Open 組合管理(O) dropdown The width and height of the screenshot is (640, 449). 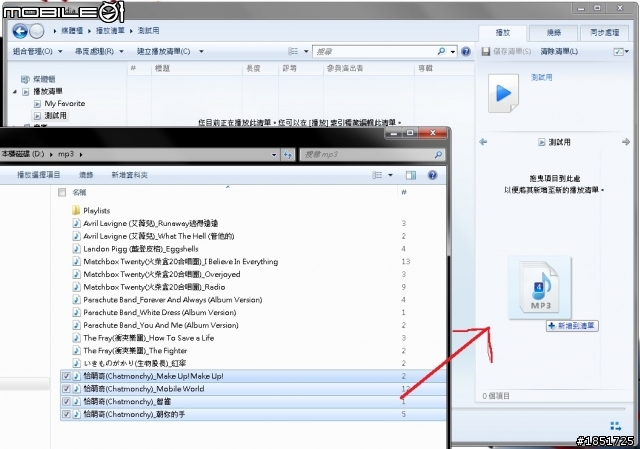[x=38, y=51]
